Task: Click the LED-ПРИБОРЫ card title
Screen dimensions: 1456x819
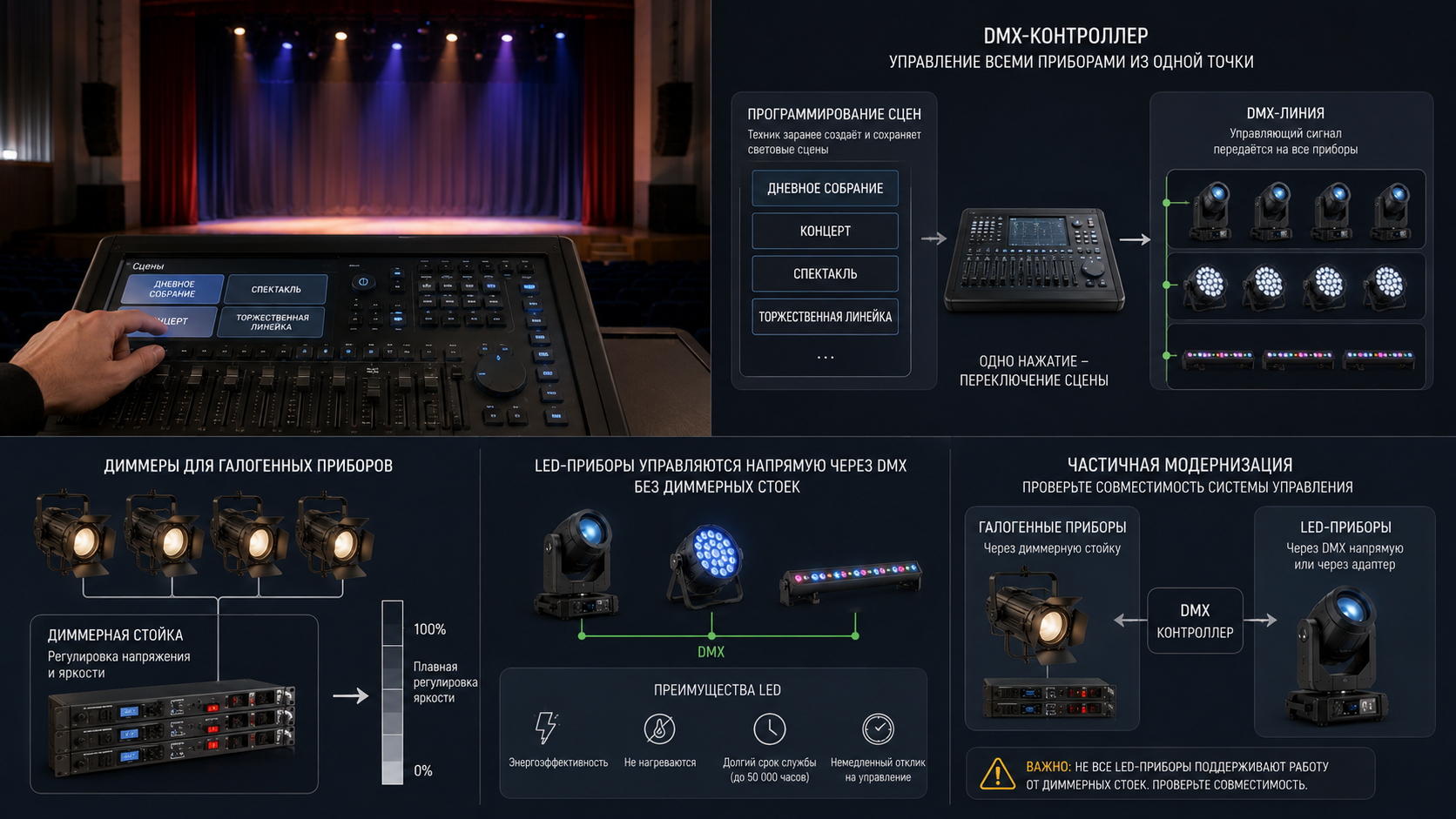Action: click(1345, 527)
